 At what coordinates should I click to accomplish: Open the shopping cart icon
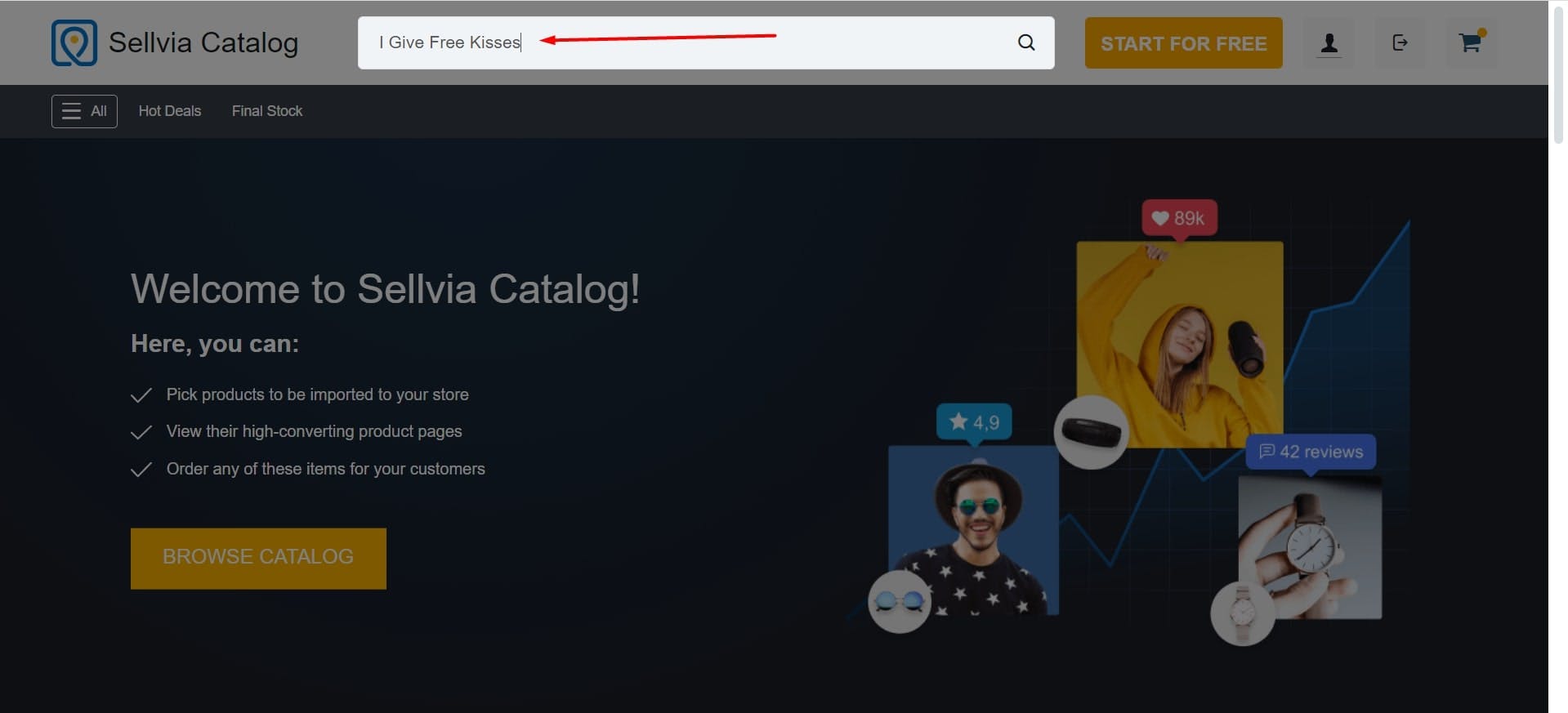click(1471, 42)
